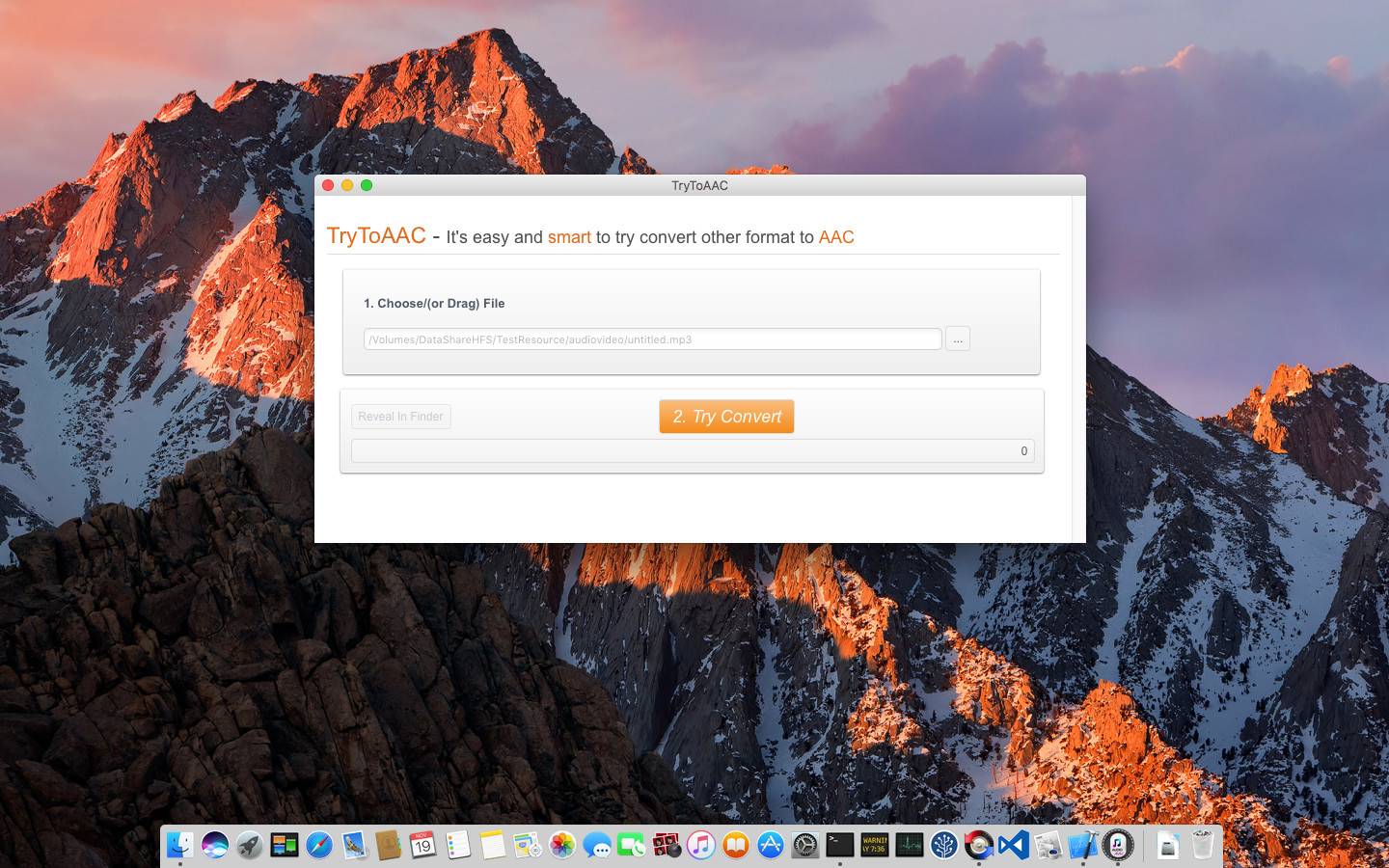Click the TryToAAC window title bar text
Image resolution: width=1389 pixels, height=868 pixels.
[x=699, y=185]
